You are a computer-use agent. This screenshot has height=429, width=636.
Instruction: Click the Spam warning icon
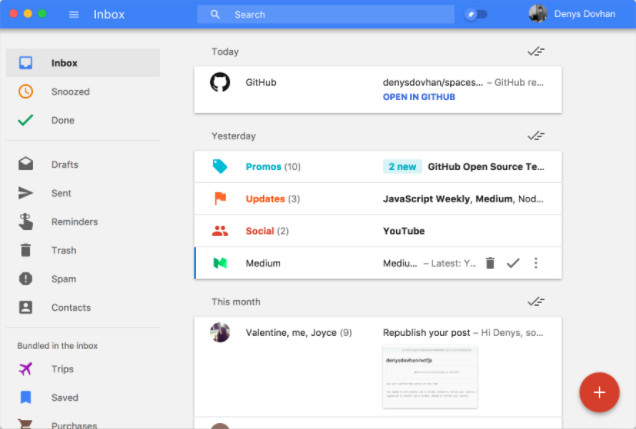click(x=26, y=279)
